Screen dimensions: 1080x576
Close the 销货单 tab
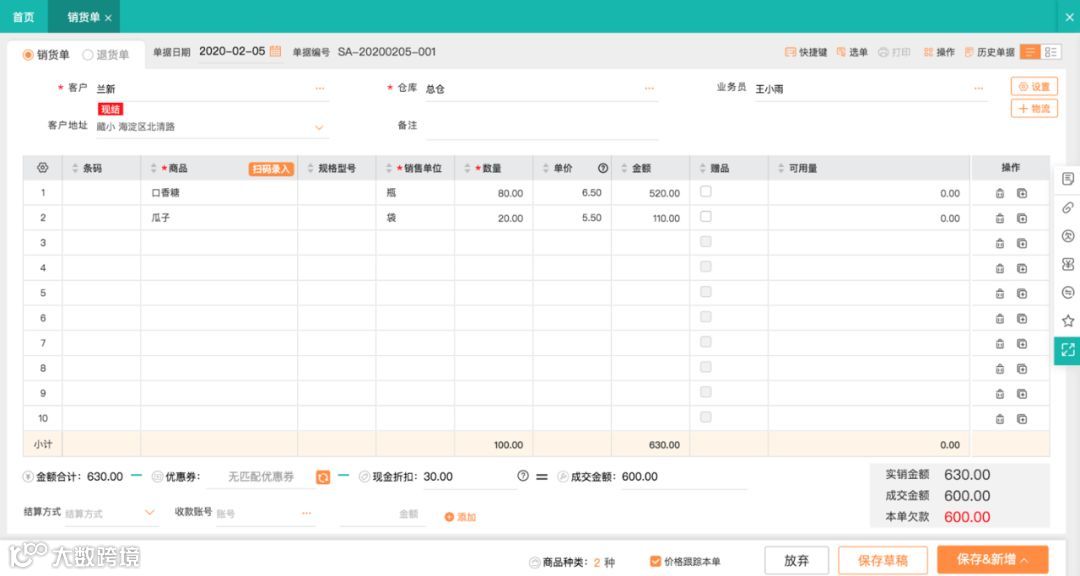[x=108, y=18]
